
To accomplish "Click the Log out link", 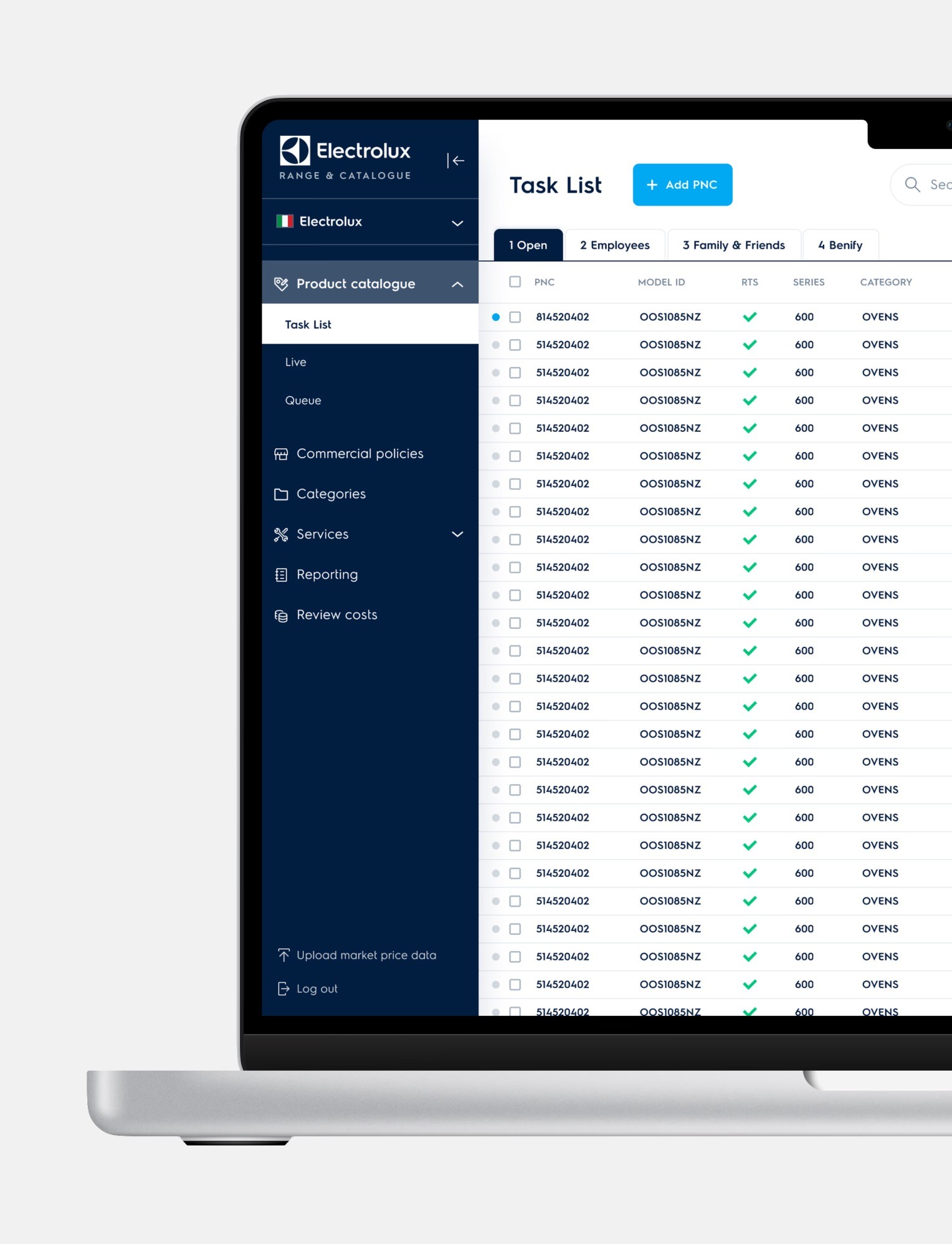I will [317, 988].
